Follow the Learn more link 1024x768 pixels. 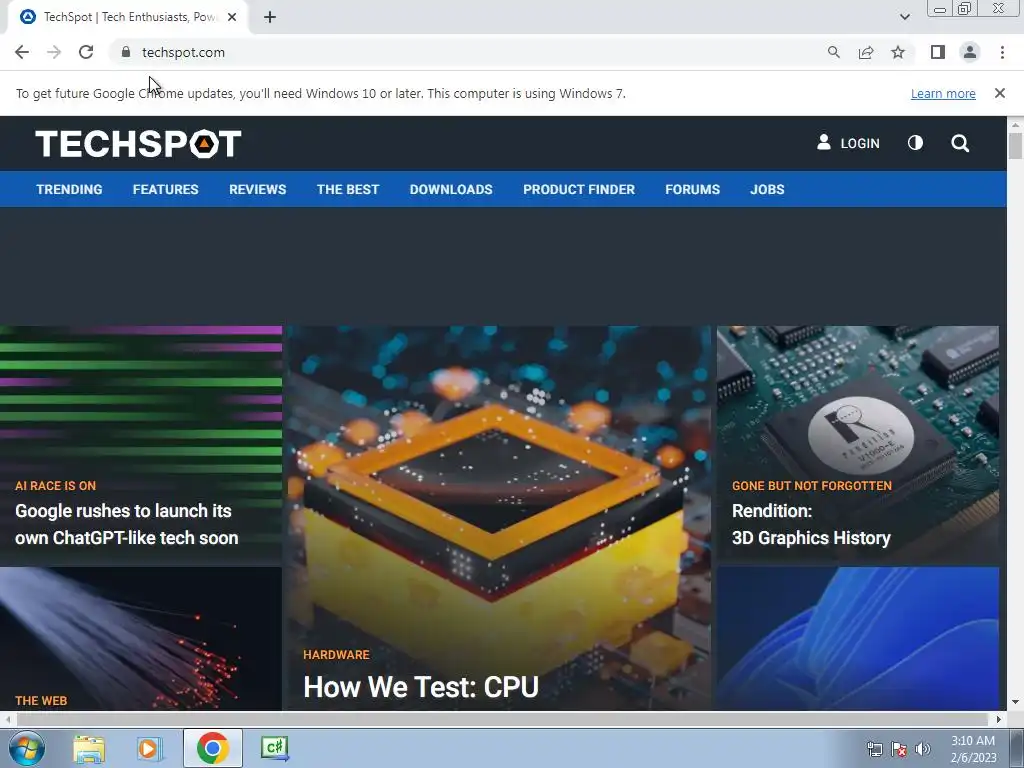click(943, 93)
